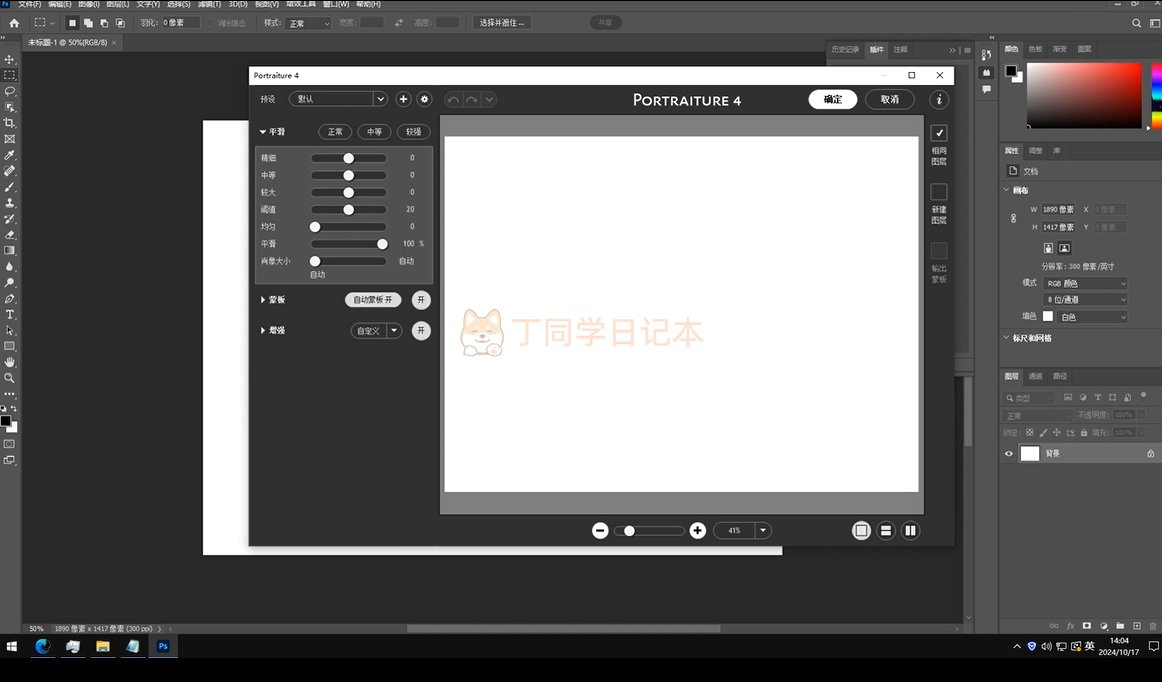Click the info icon in Portraiture
Viewport: 1162px width, 682px height.
938,100
